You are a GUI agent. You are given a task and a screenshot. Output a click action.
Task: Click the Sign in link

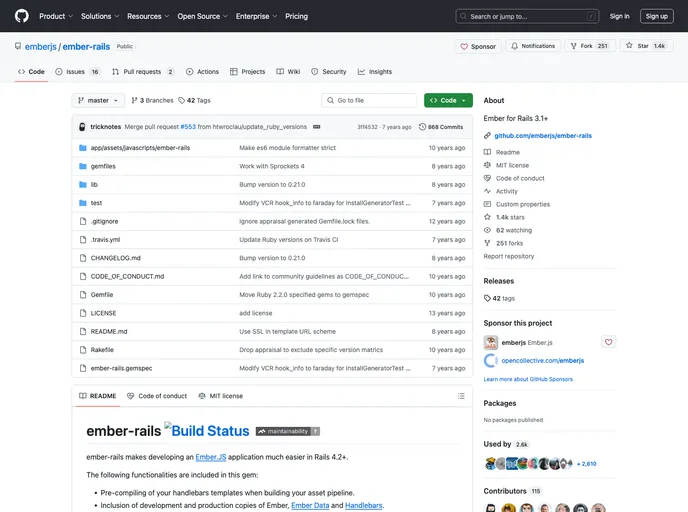[619, 16]
